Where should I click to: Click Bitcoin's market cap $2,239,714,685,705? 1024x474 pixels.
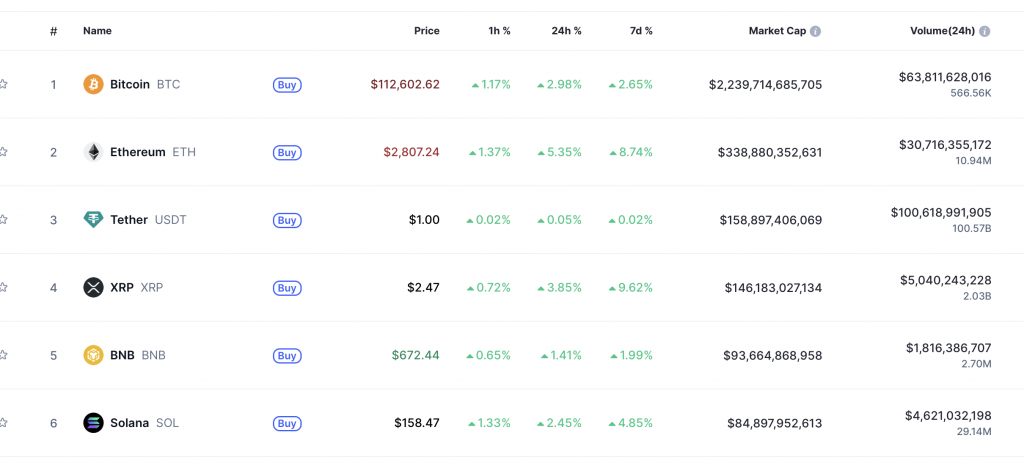tap(765, 85)
